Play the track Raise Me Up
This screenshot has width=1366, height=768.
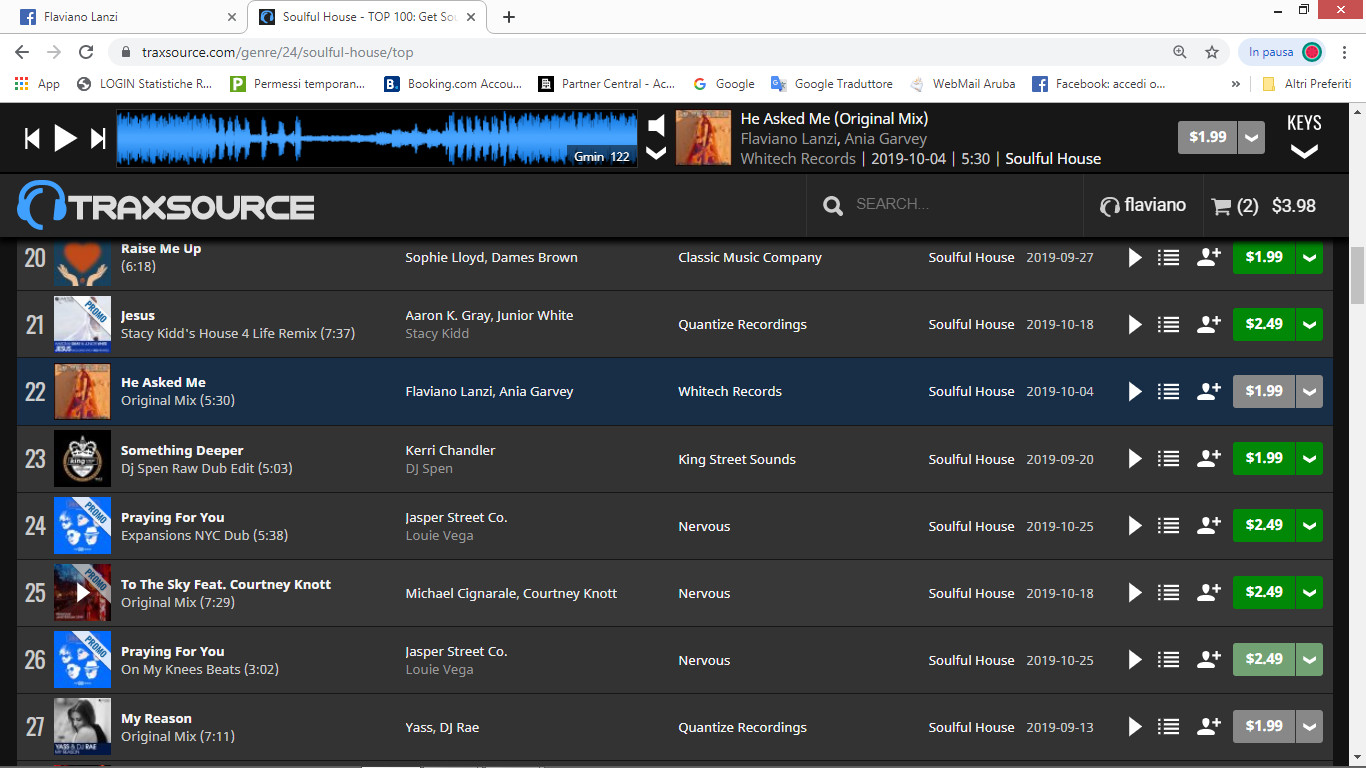point(1135,258)
